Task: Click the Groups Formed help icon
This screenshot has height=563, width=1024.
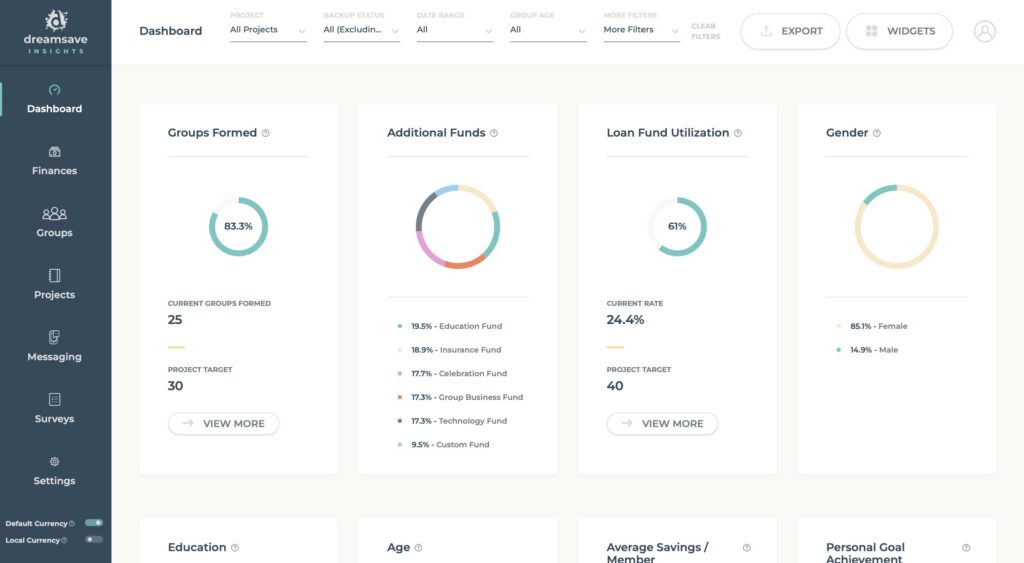Action: point(266,133)
